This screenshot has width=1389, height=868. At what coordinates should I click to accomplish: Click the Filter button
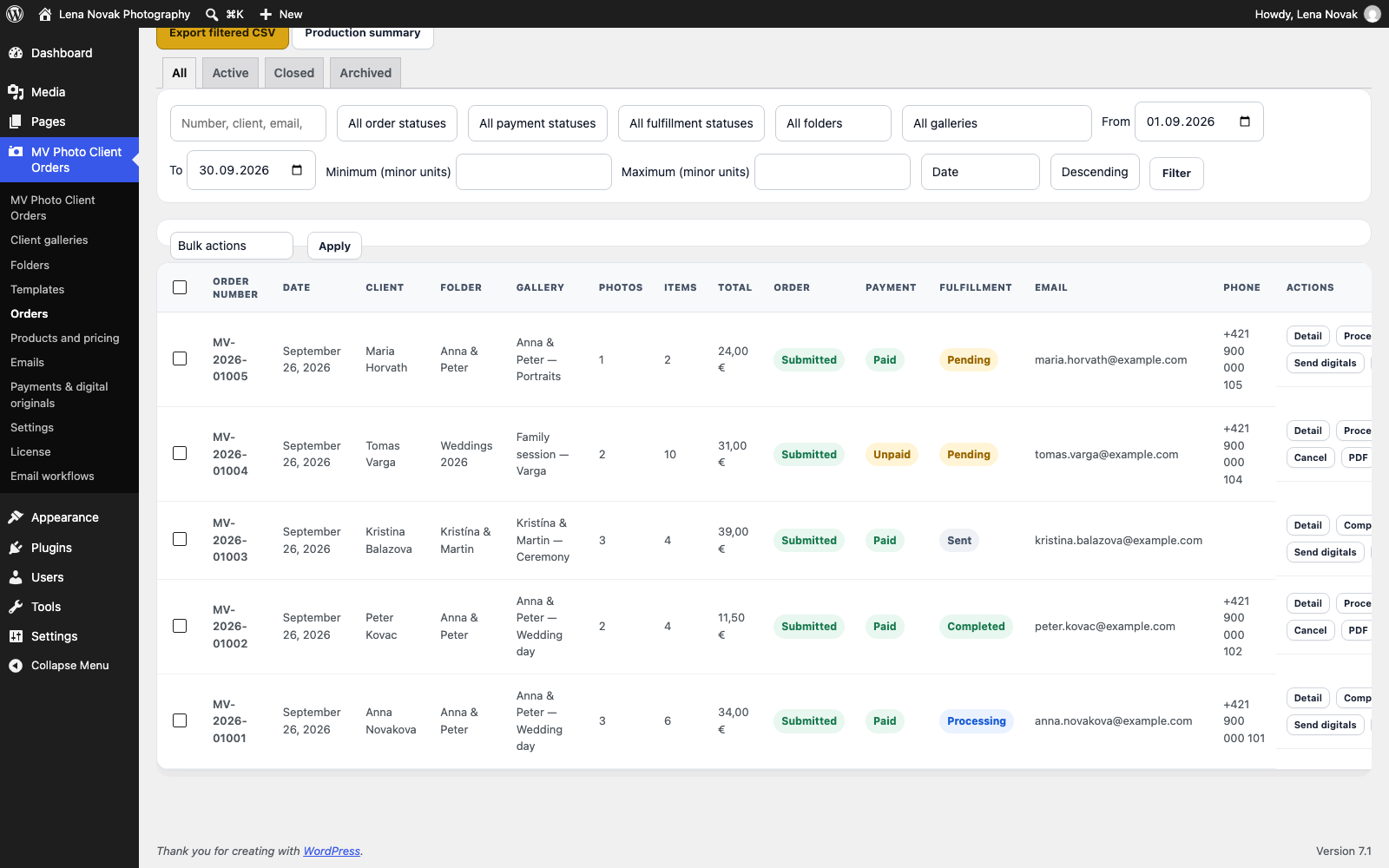point(1176,173)
